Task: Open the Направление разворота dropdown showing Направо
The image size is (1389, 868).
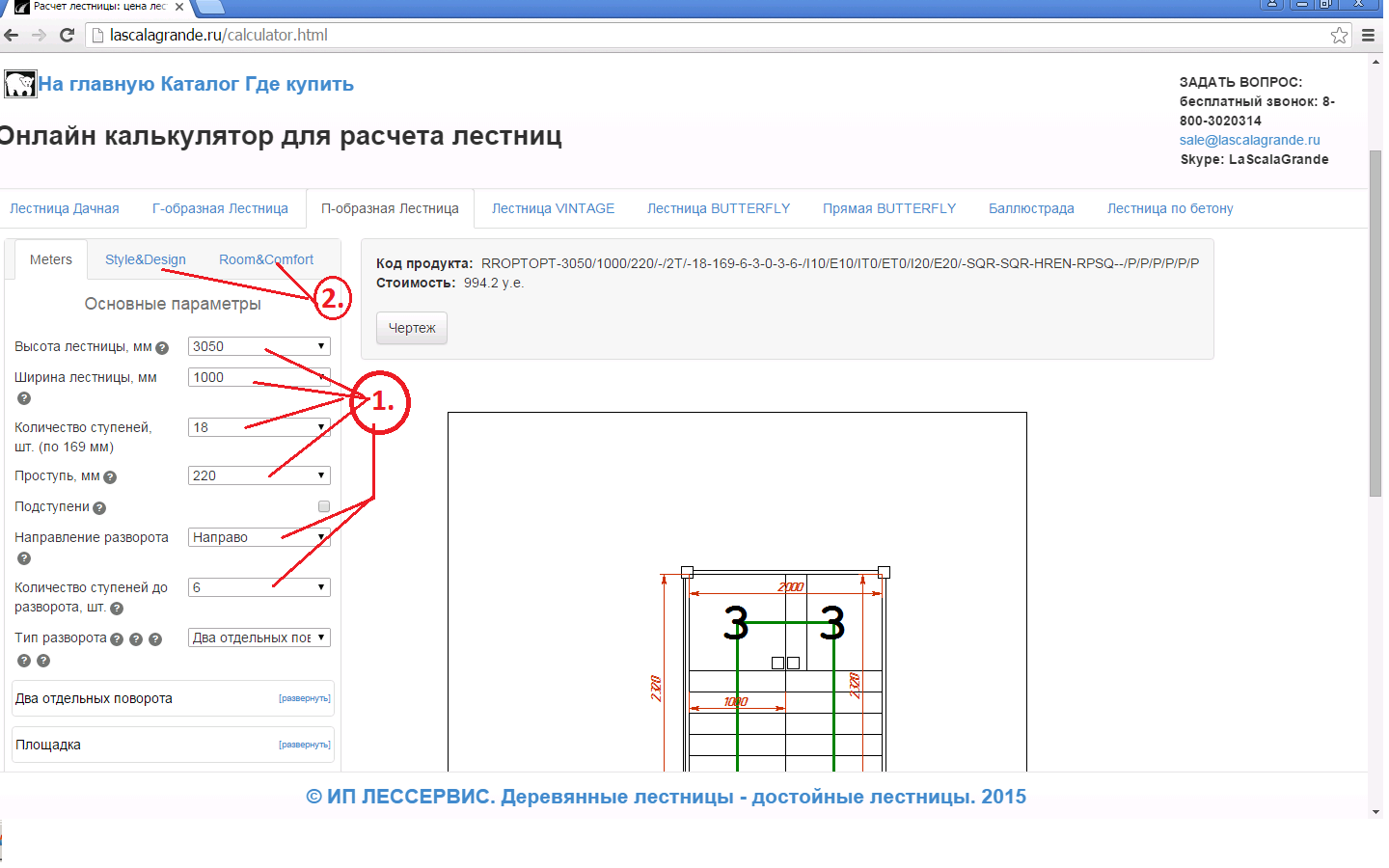Action: point(259,537)
